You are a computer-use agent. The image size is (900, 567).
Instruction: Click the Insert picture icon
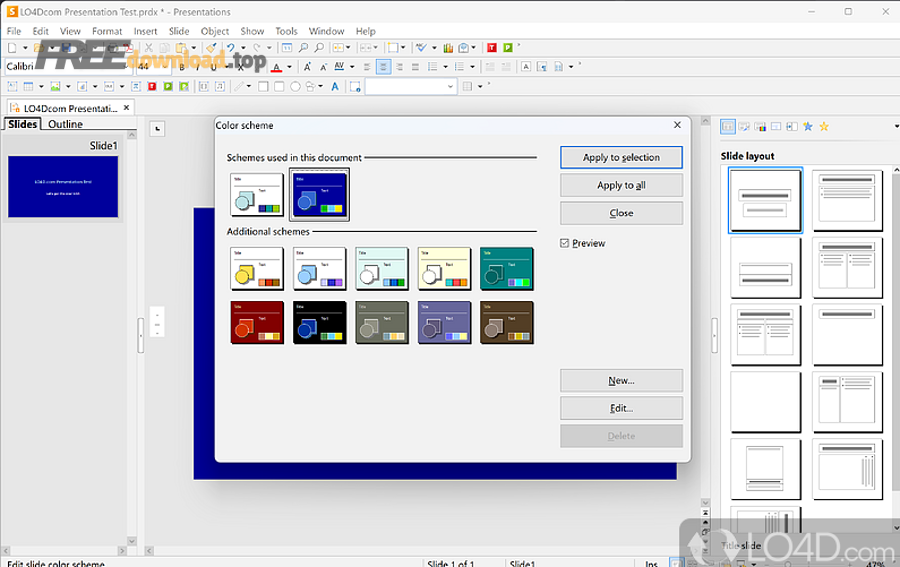[55, 87]
